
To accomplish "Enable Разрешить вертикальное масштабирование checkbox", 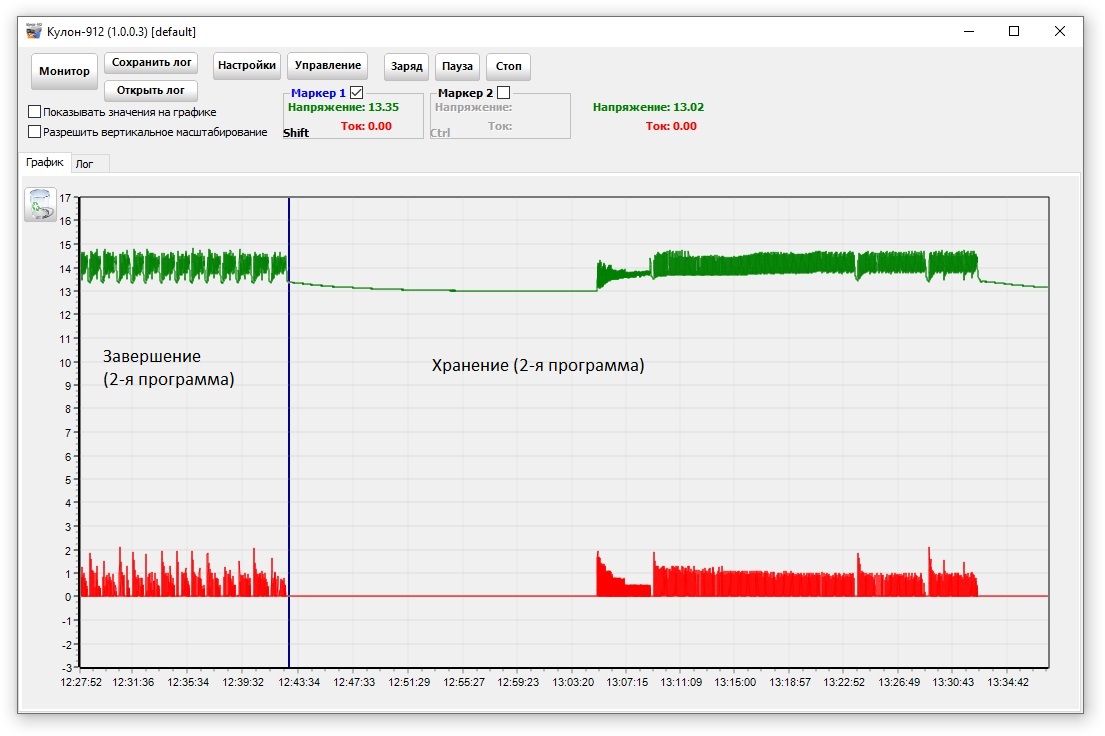I will click(35, 131).
